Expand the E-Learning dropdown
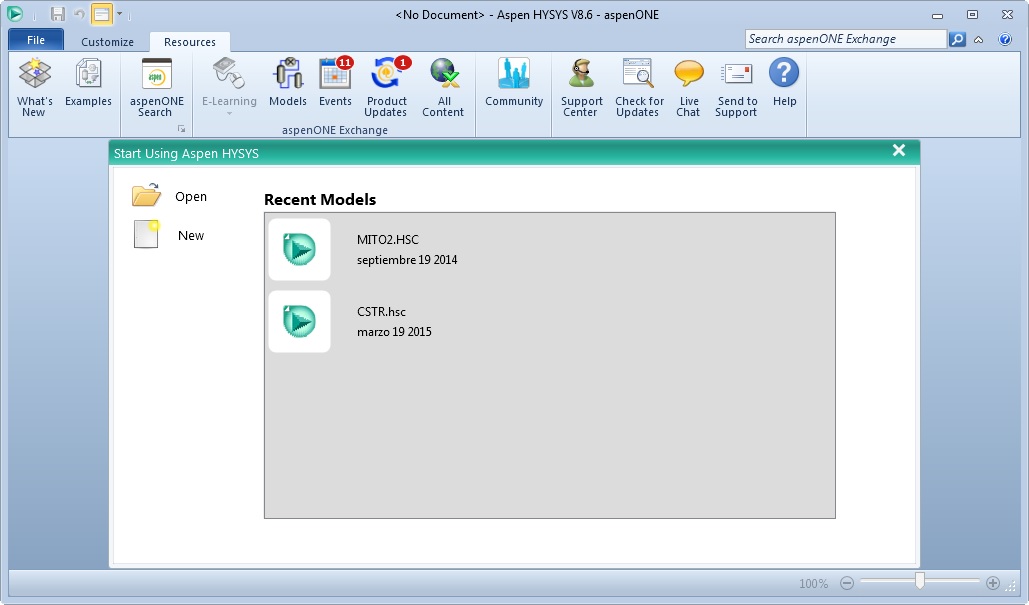 229,112
